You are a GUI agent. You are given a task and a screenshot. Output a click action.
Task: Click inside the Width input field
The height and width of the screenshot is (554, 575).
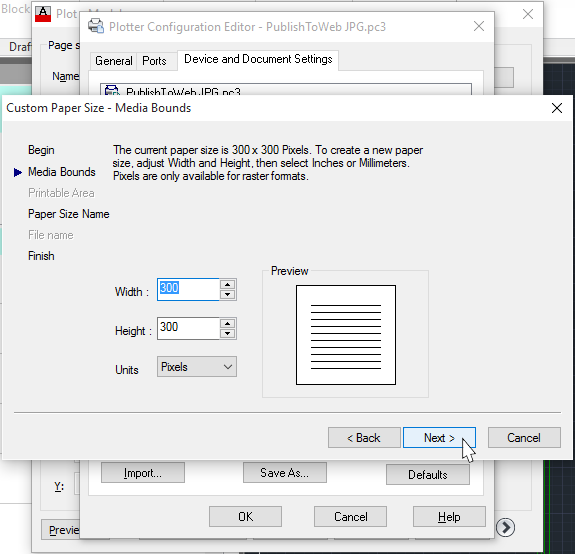(x=188, y=290)
